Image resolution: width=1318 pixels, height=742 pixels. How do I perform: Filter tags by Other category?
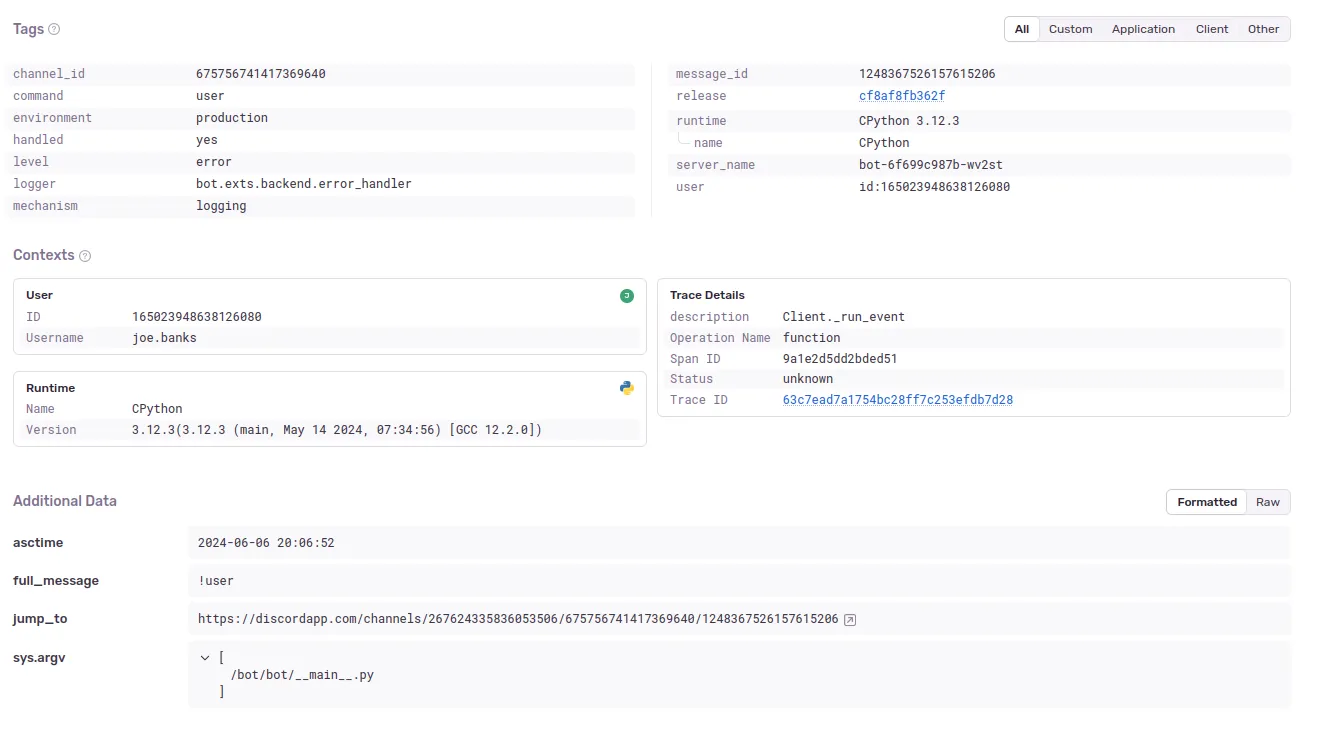pos(1263,29)
